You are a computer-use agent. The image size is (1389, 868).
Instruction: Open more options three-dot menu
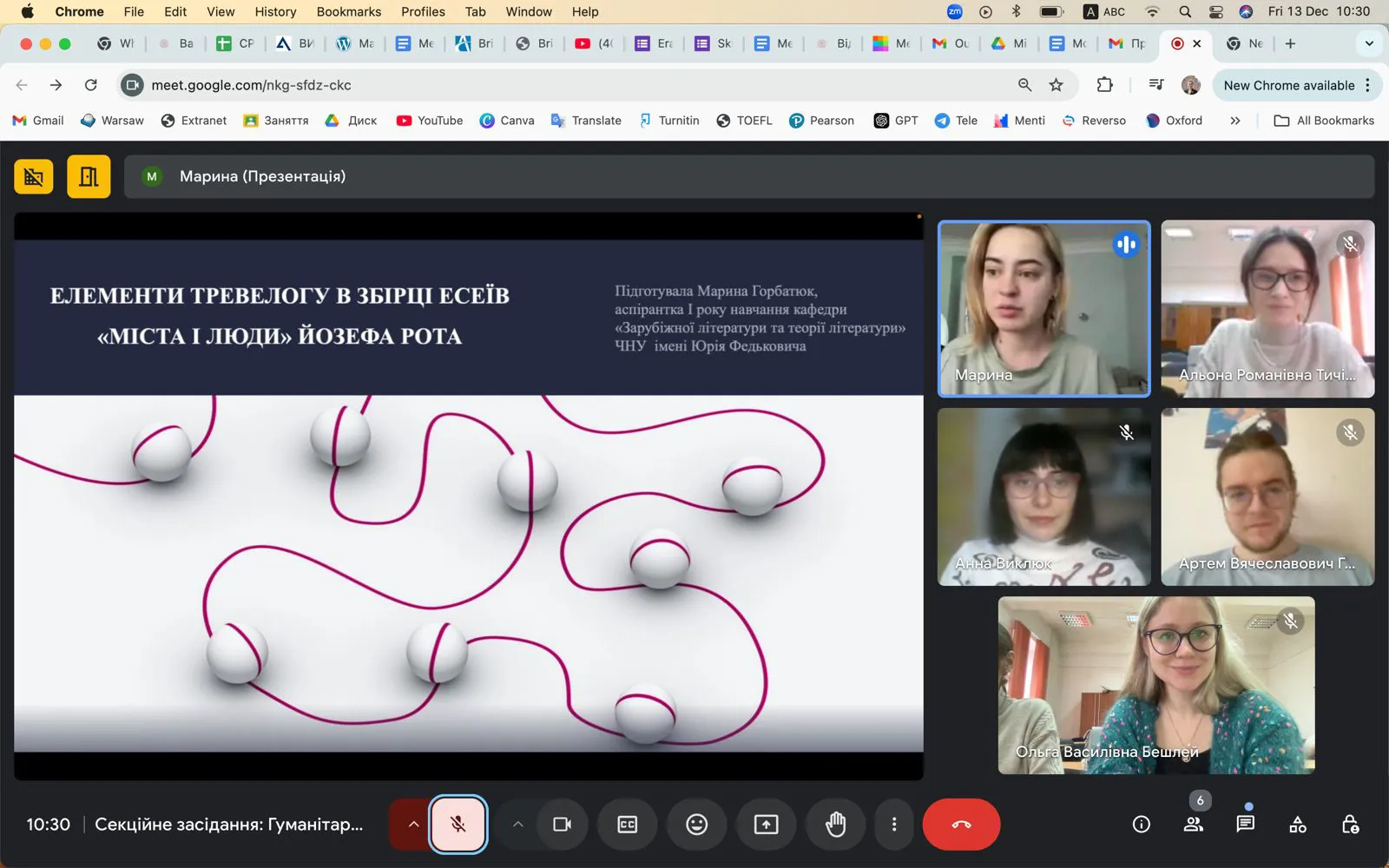pyautogui.click(x=894, y=825)
